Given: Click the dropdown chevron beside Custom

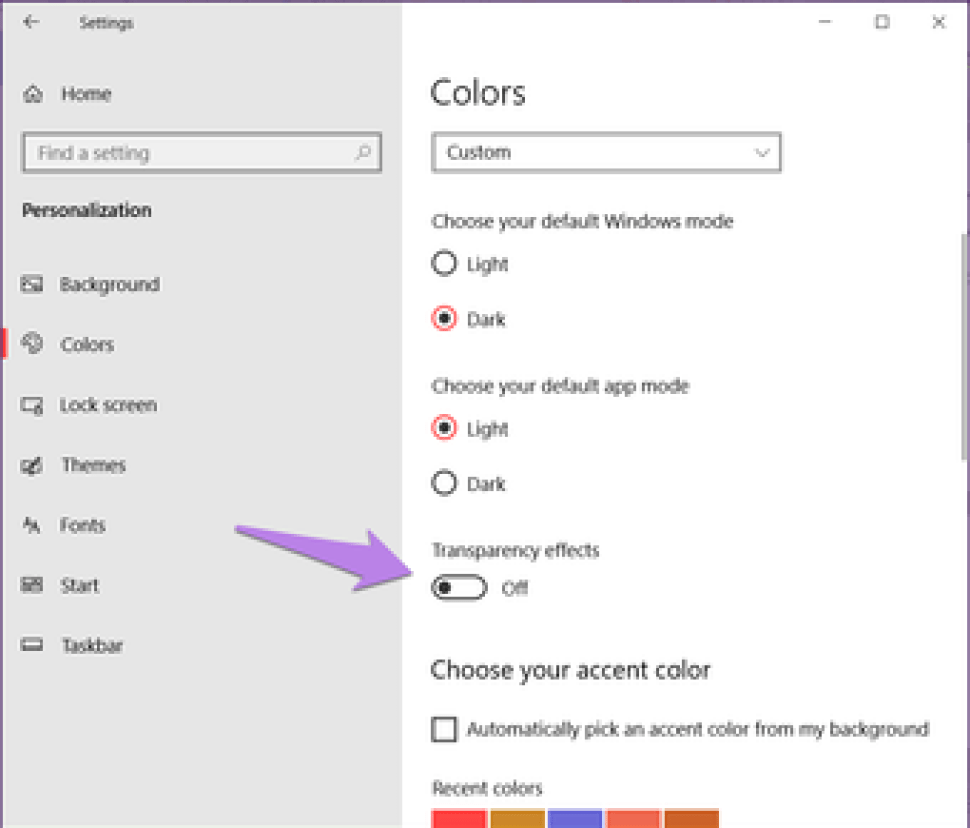Looking at the screenshot, I should (x=762, y=153).
